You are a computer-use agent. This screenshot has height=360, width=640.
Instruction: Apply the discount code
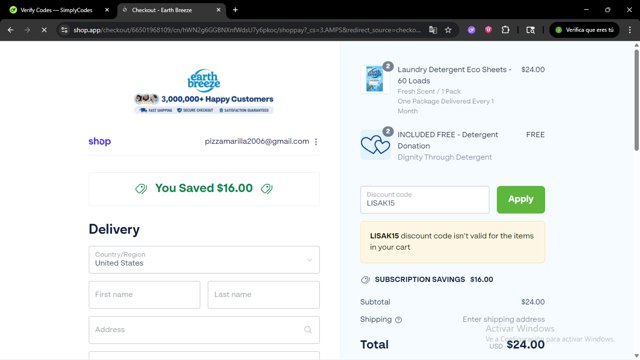click(x=520, y=200)
